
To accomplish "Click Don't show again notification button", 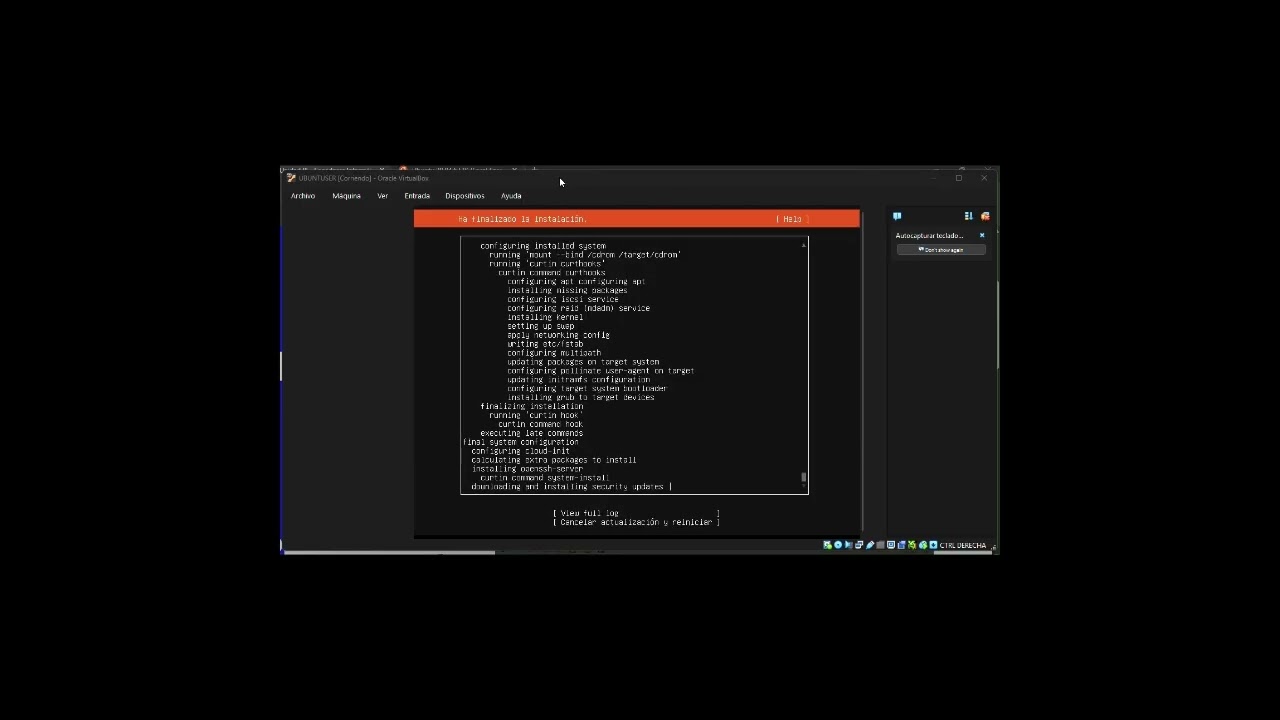I will pos(941,250).
